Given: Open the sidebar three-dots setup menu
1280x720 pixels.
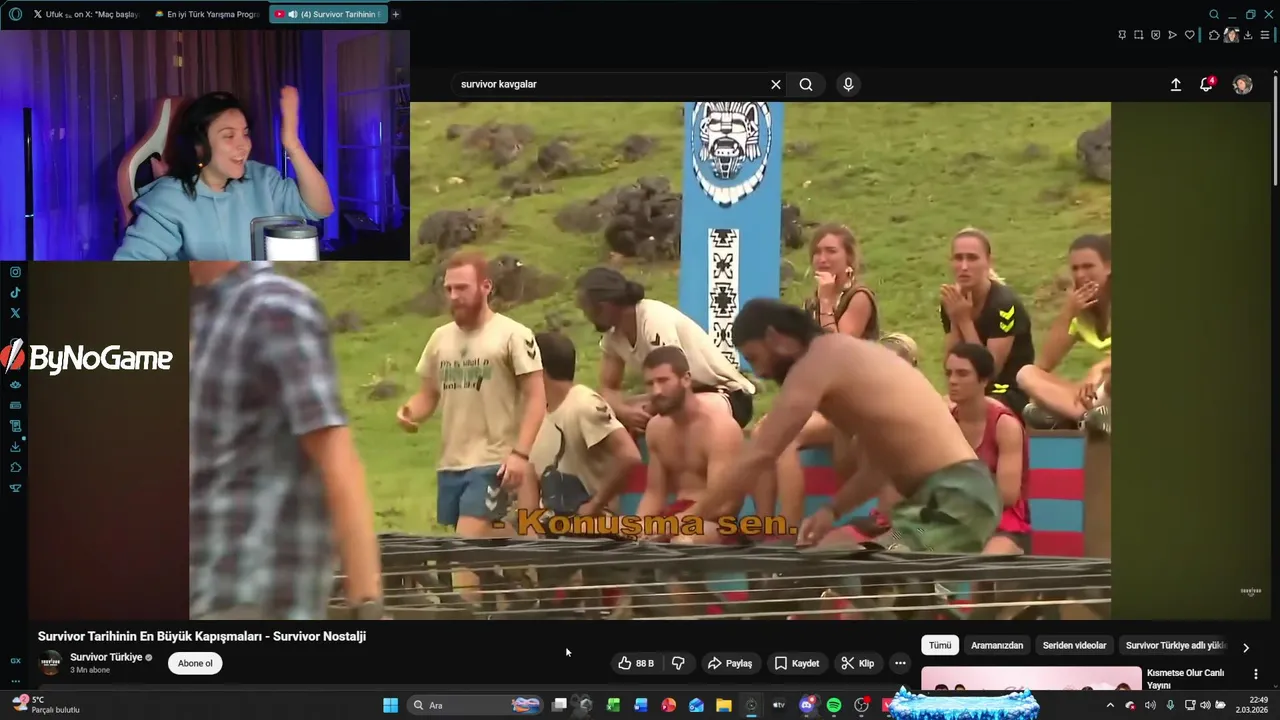Looking at the screenshot, I should click(15, 681).
